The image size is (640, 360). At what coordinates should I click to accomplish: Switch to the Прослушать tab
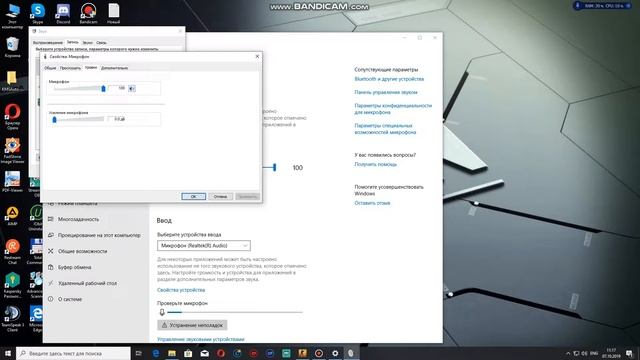click(70, 68)
